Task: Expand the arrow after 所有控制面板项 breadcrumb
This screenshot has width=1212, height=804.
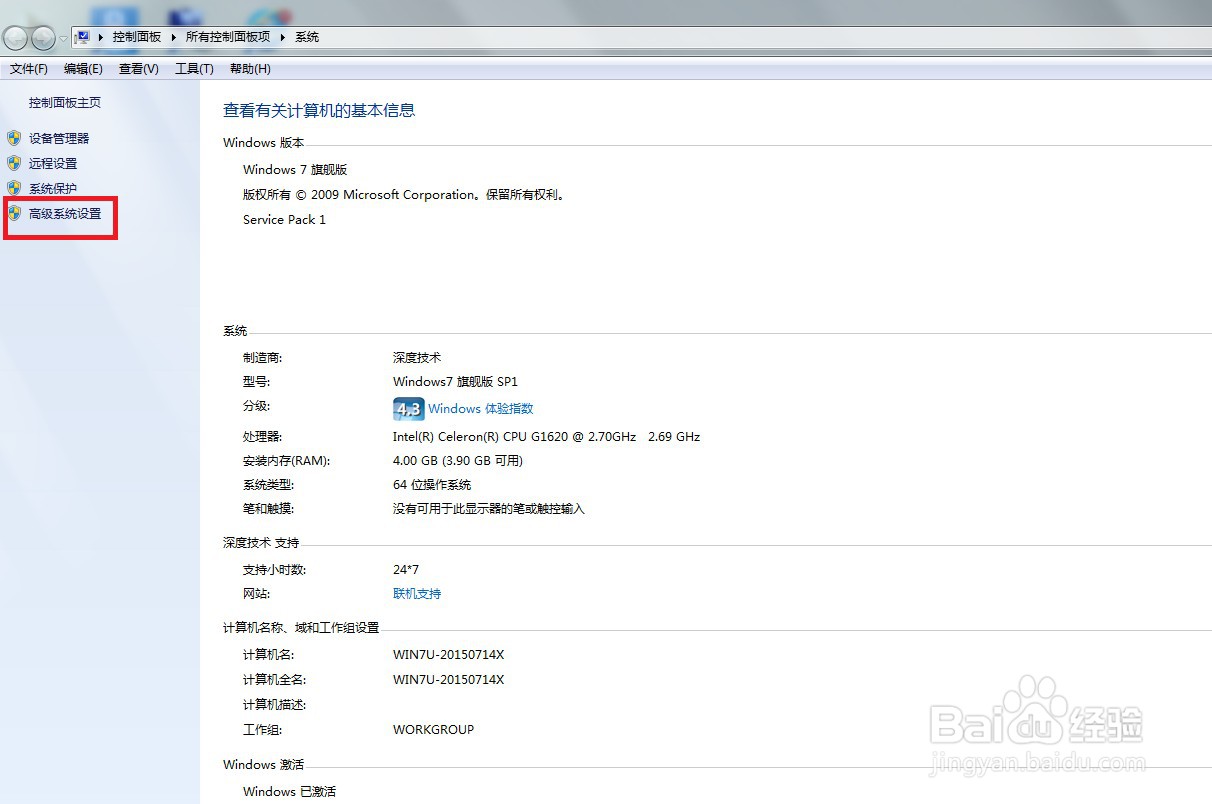Action: point(282,37)
